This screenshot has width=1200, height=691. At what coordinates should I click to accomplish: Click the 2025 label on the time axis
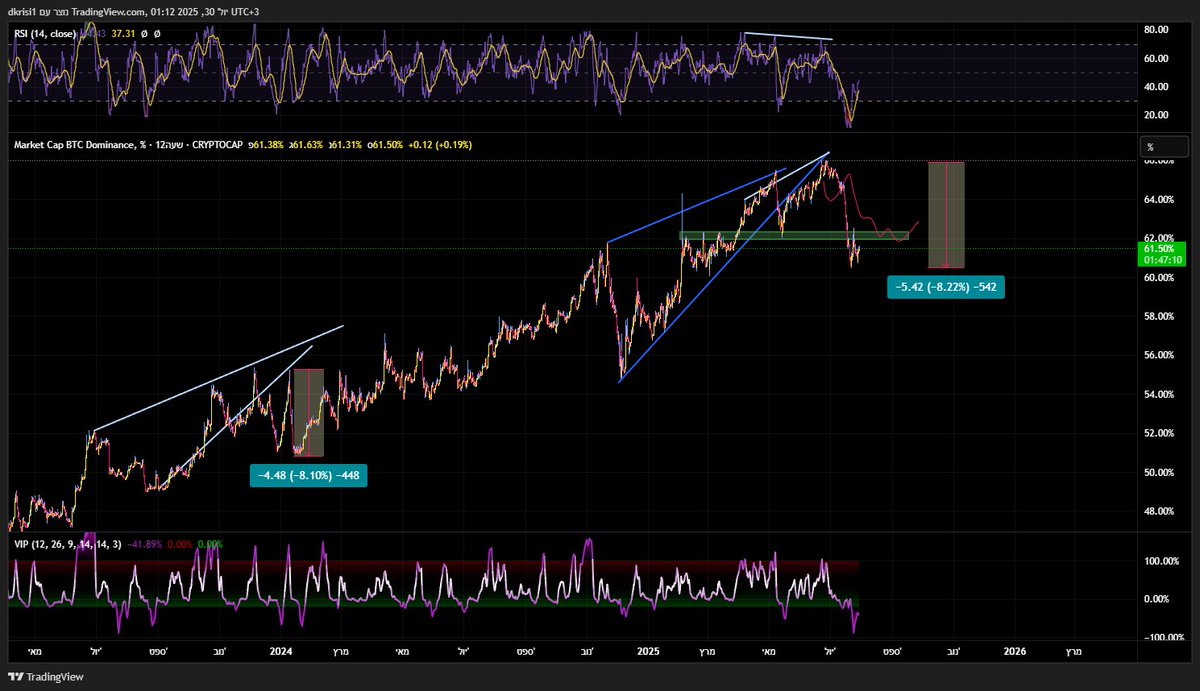[648, 652]
